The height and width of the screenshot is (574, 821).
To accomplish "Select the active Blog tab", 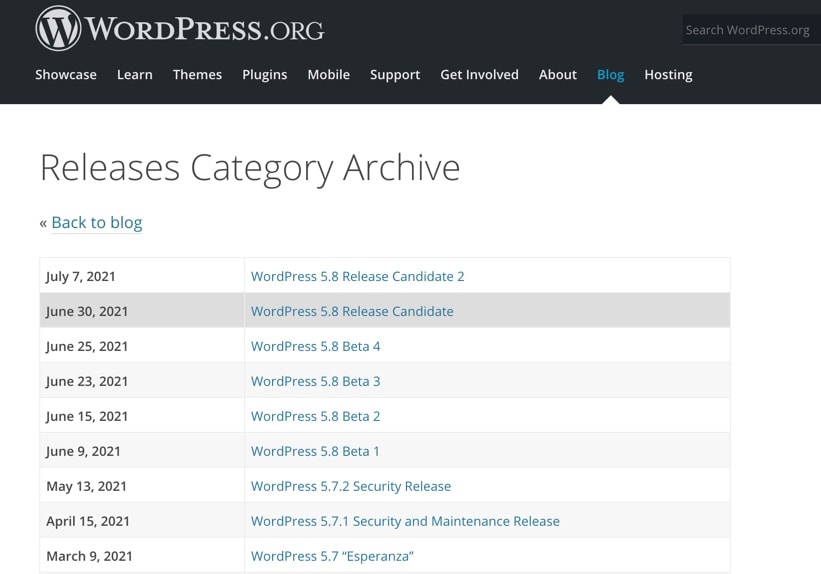I will [611, 75].
